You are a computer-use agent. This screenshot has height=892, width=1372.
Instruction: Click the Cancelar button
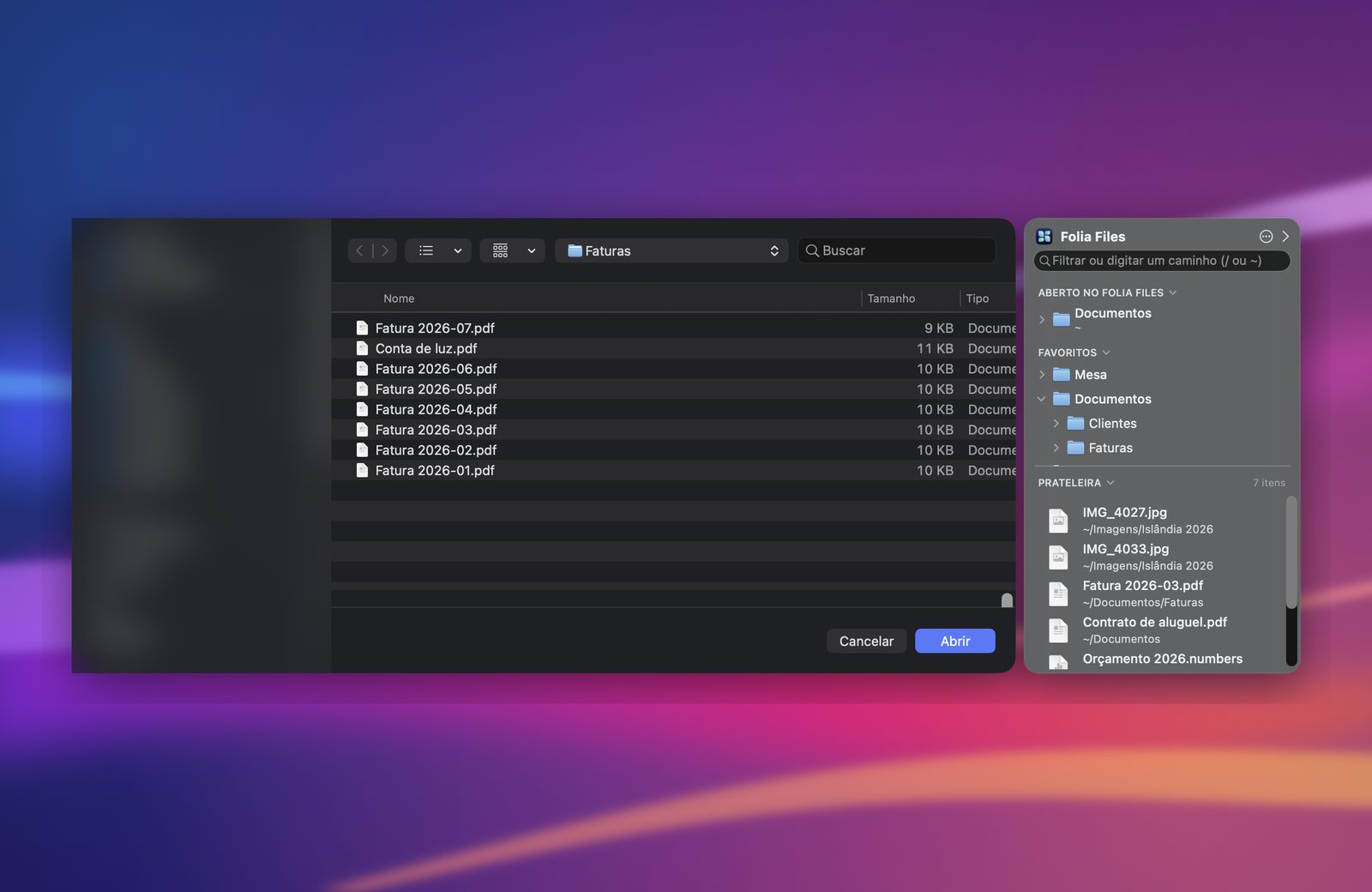[x=866, y=641]
